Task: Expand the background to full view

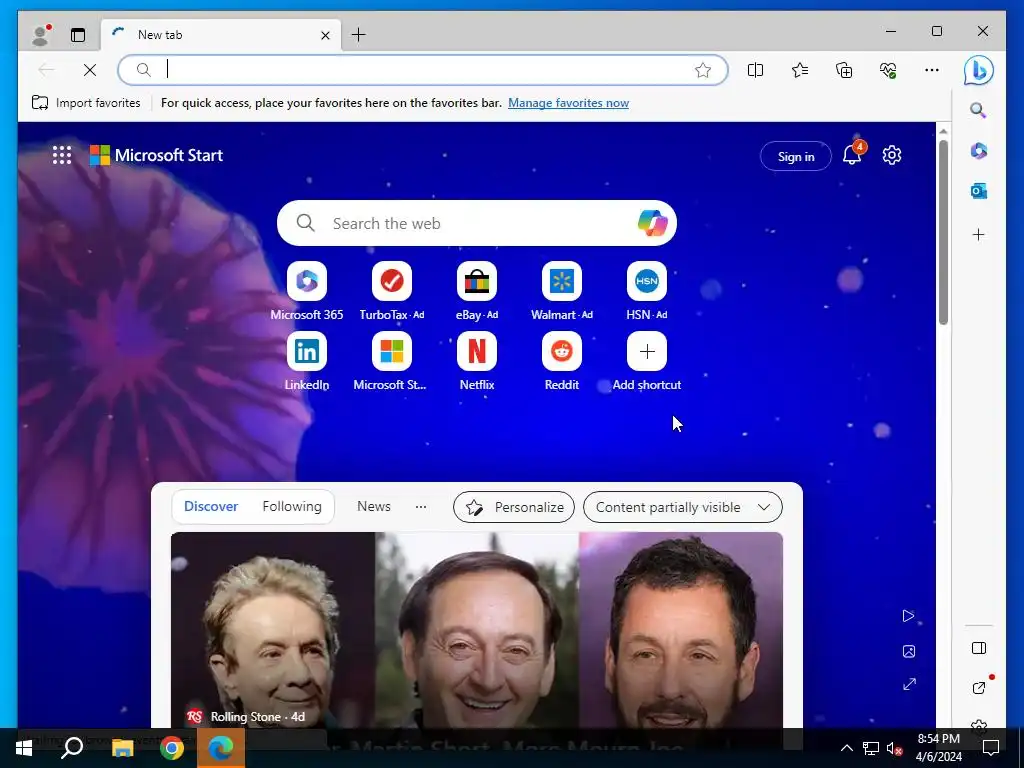Action: coord(909,684)
